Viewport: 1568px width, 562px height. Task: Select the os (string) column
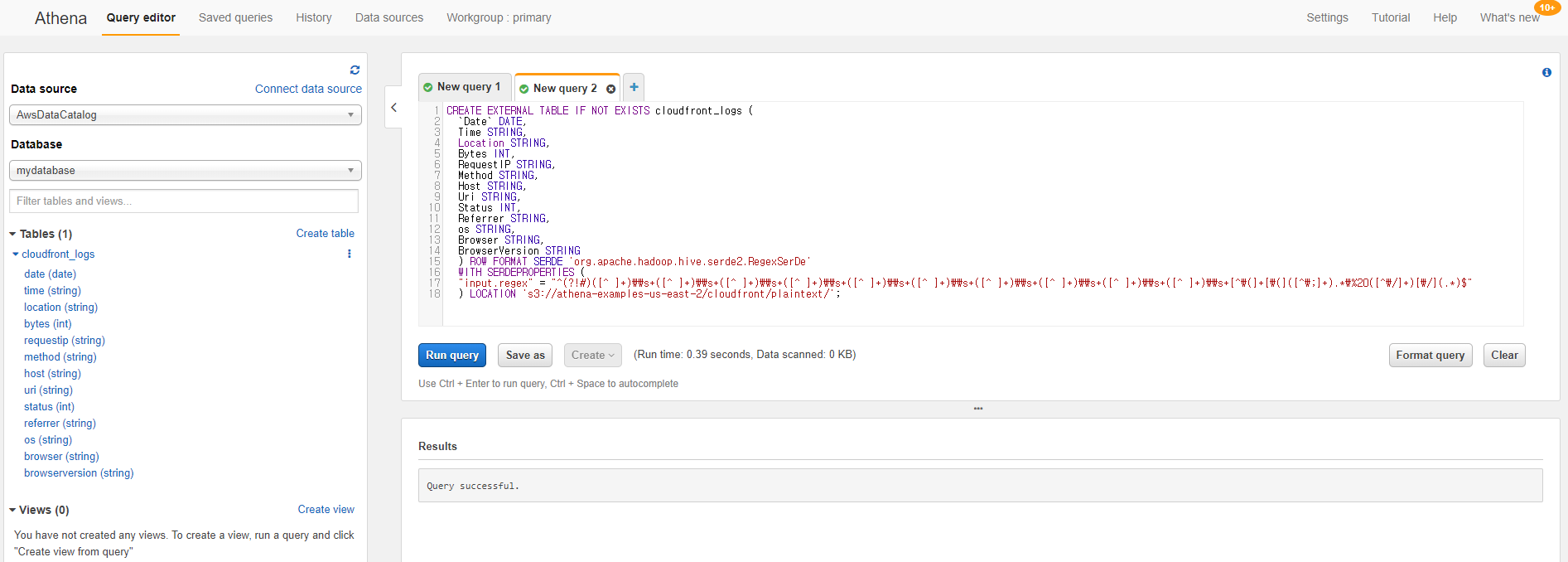click(x=48, y=440)
